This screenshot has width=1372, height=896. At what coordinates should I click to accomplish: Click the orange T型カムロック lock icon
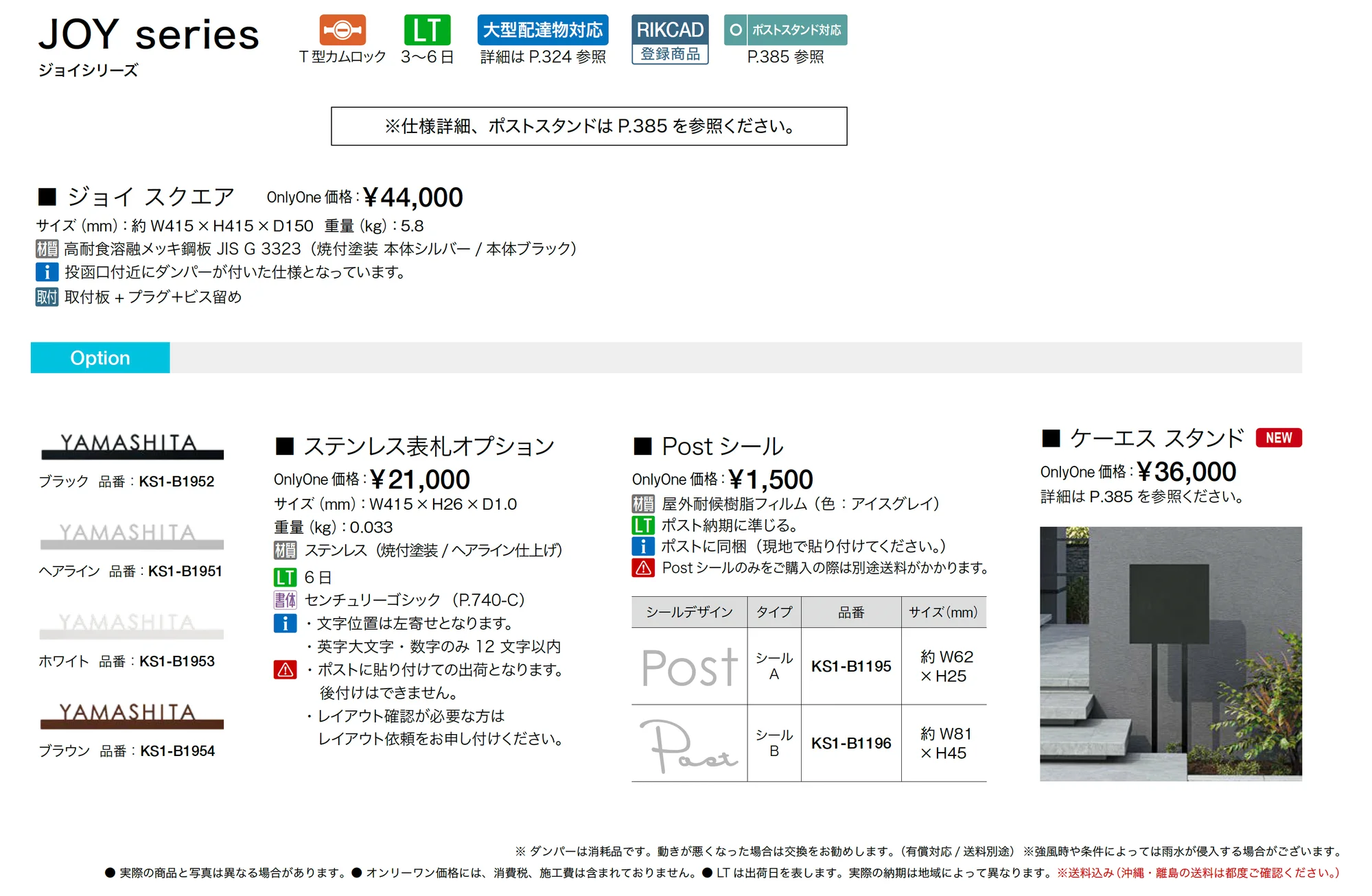(x=342, y=30)
